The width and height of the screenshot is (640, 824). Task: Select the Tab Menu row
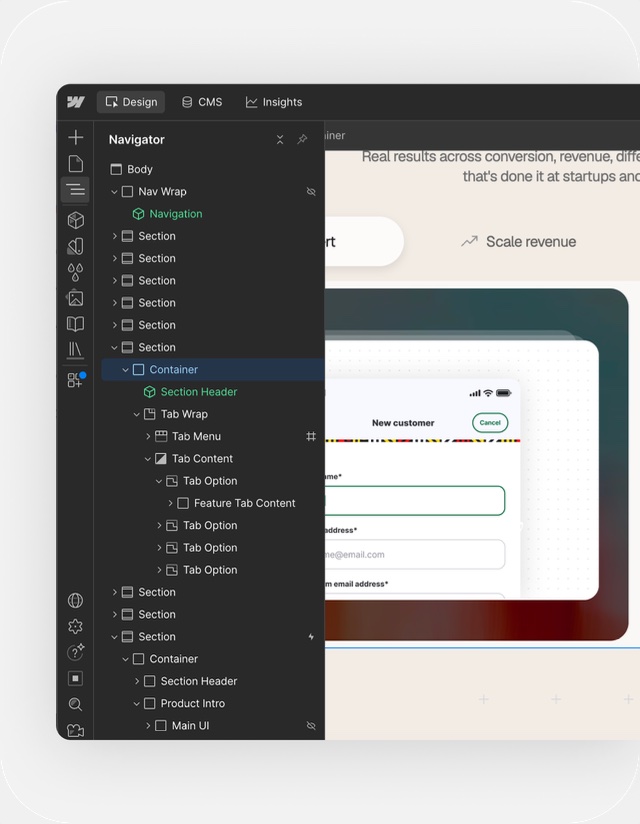[x=213, y=436]
